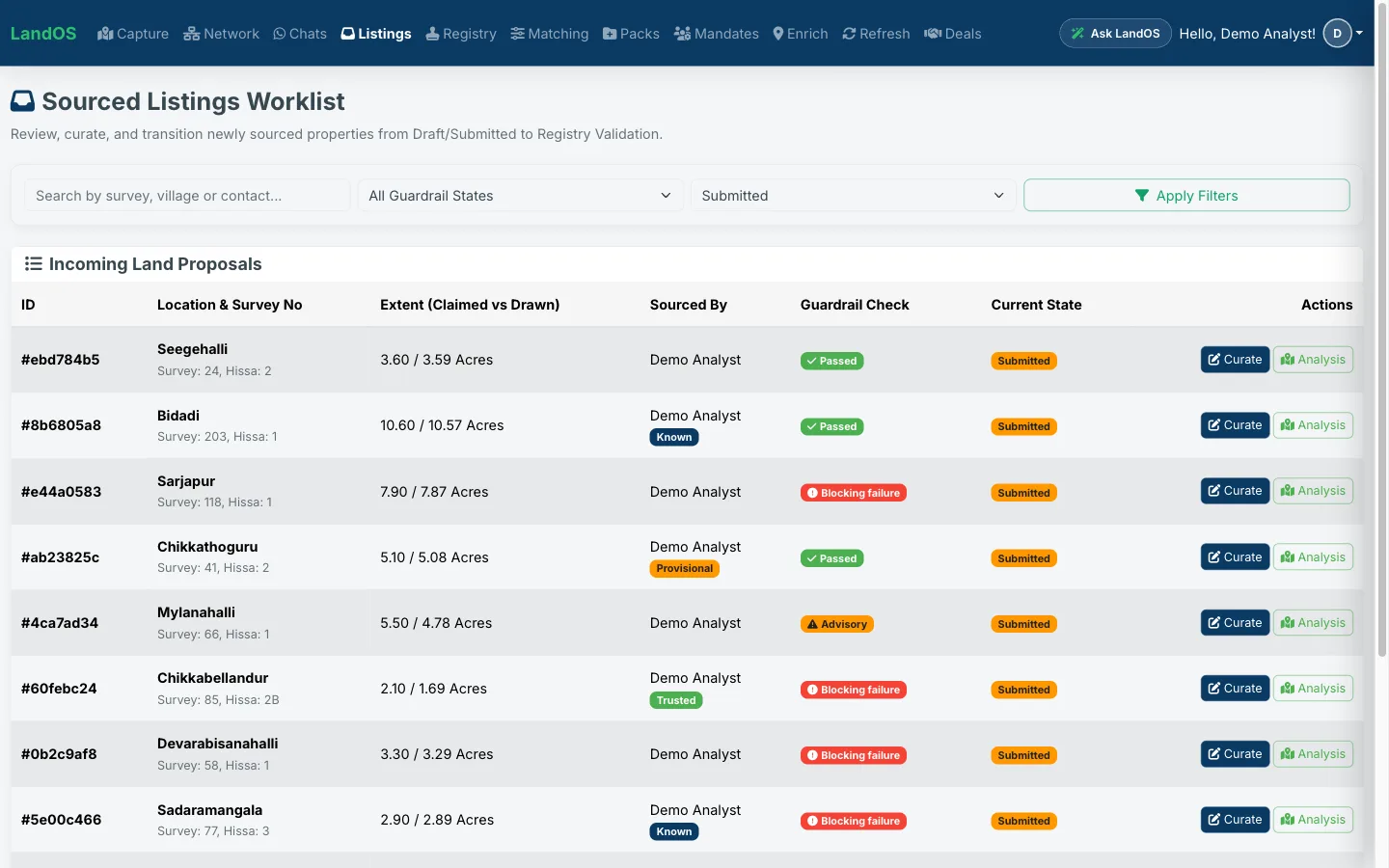Image resolution: width=1389 pixels, height=868 pixels.
Task: Click the Sourced Listings Worklist inbox icon
Action: (22, 101)
